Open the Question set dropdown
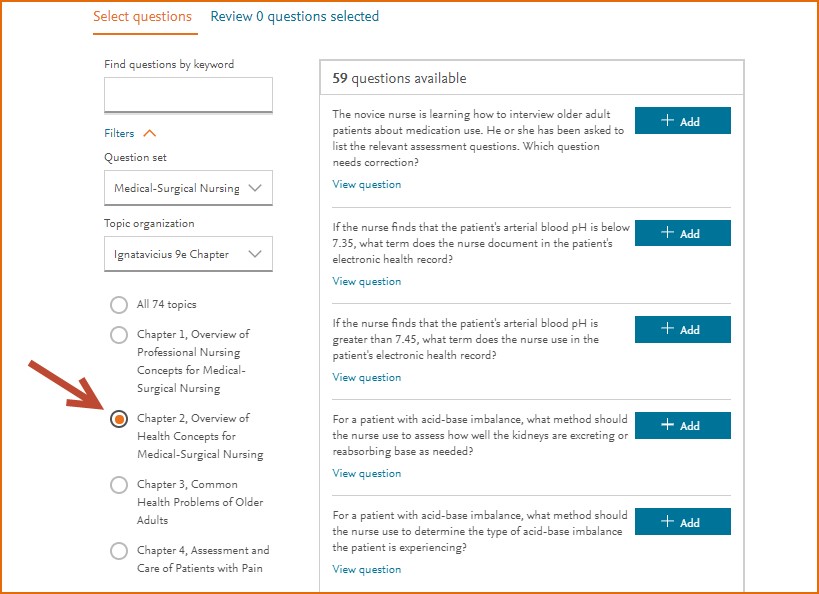819x594 pixels. coord(188,187)
